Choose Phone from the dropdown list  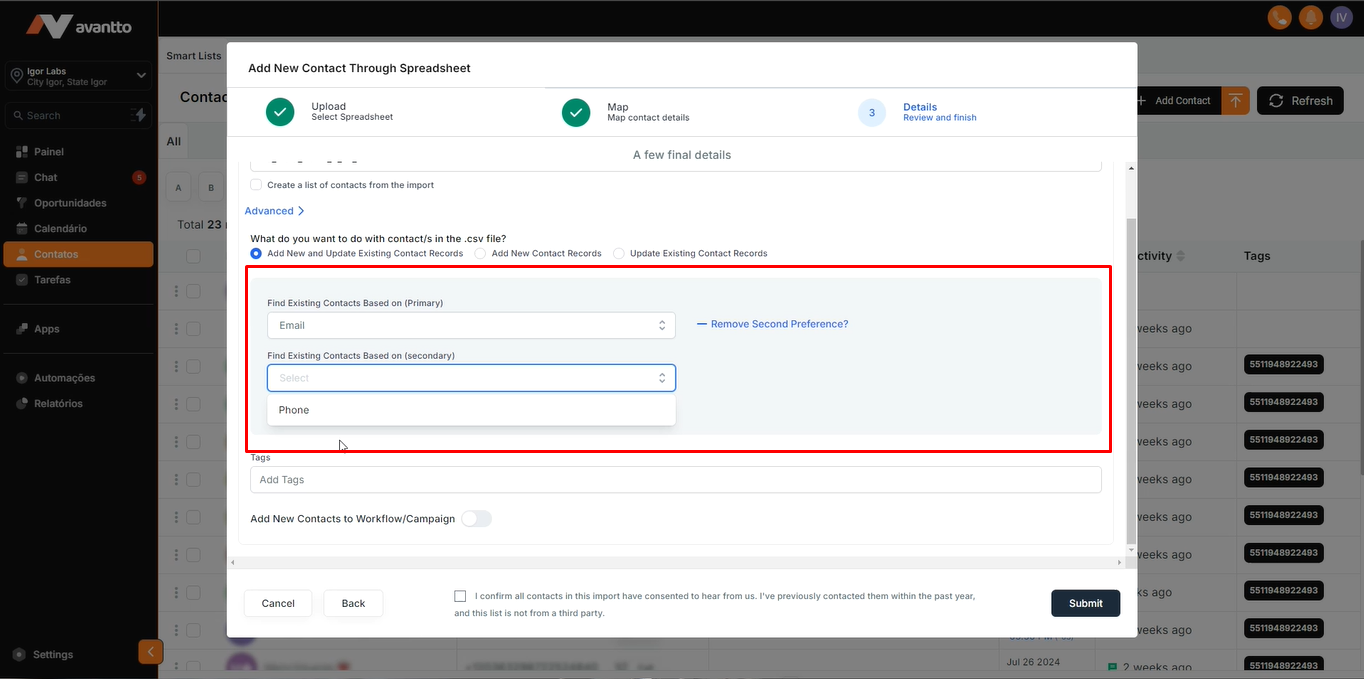[294, 410]
